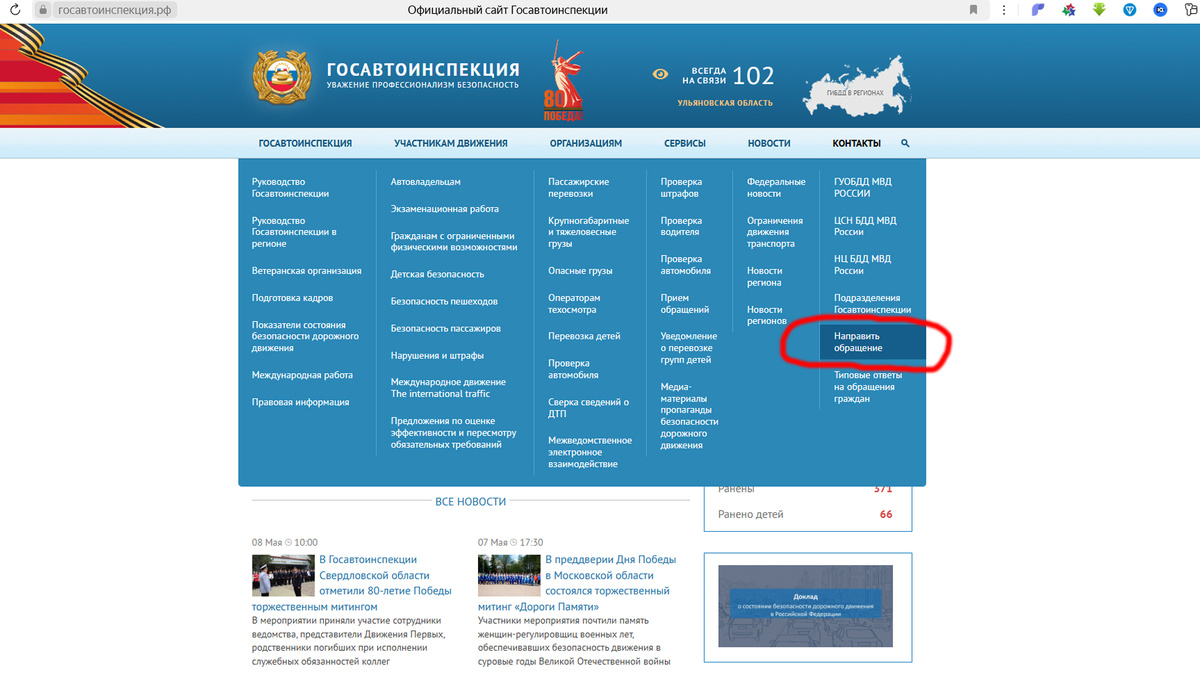
Task: Open the НОВОСТИ navigation menu
Action: pyautogui.click(x=769, y=143)
